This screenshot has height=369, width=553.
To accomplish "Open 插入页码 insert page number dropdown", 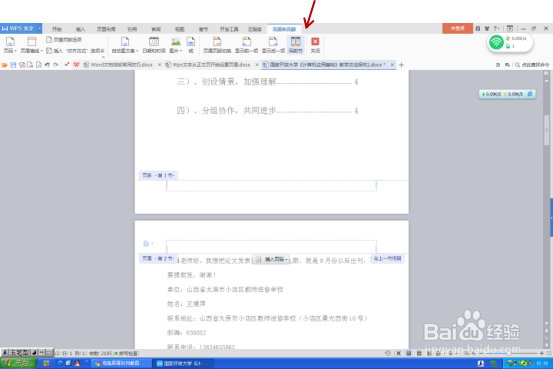I will [x=272, y=260].
